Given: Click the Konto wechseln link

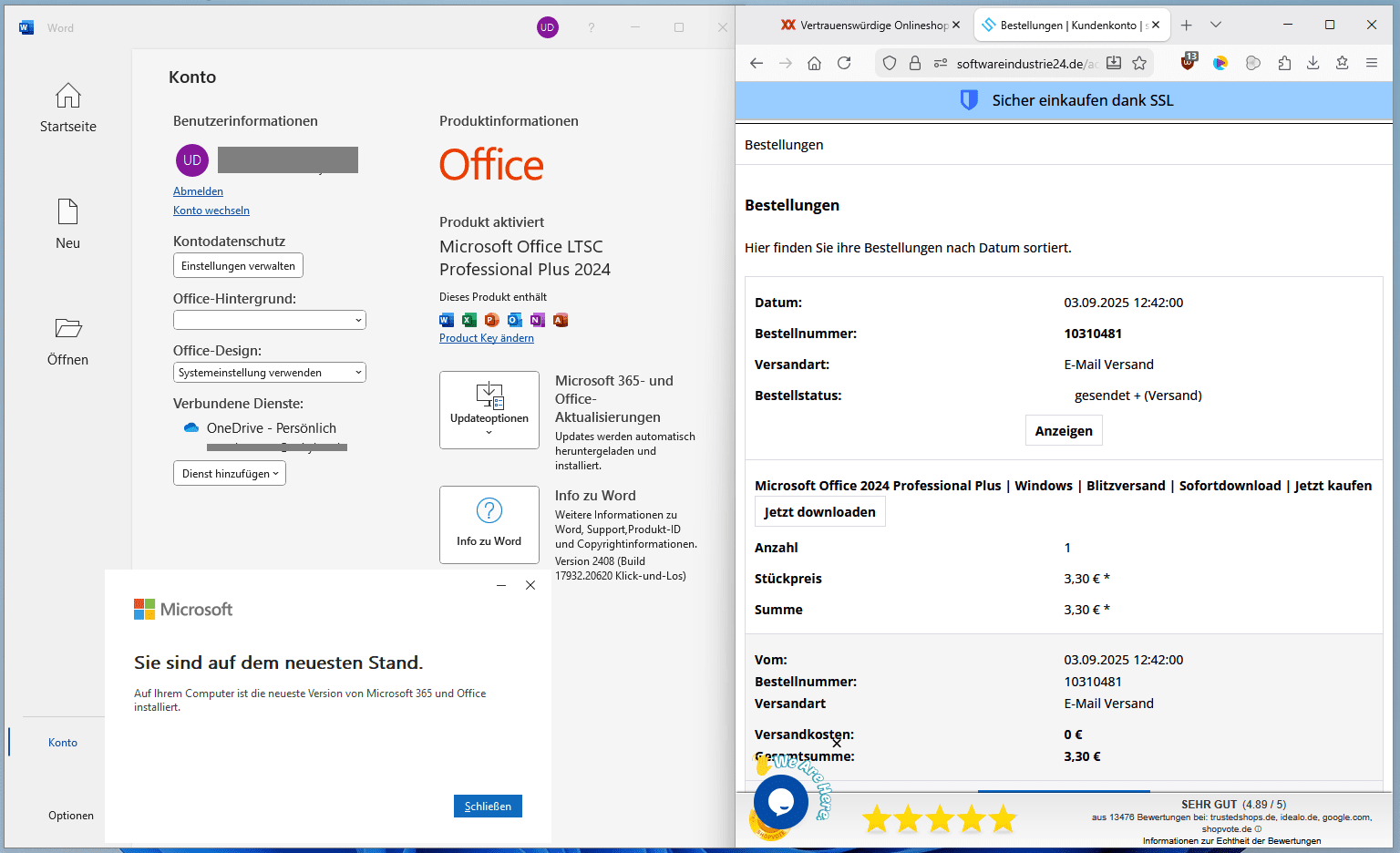Looking at the screenshot, I should pos(211,211).
